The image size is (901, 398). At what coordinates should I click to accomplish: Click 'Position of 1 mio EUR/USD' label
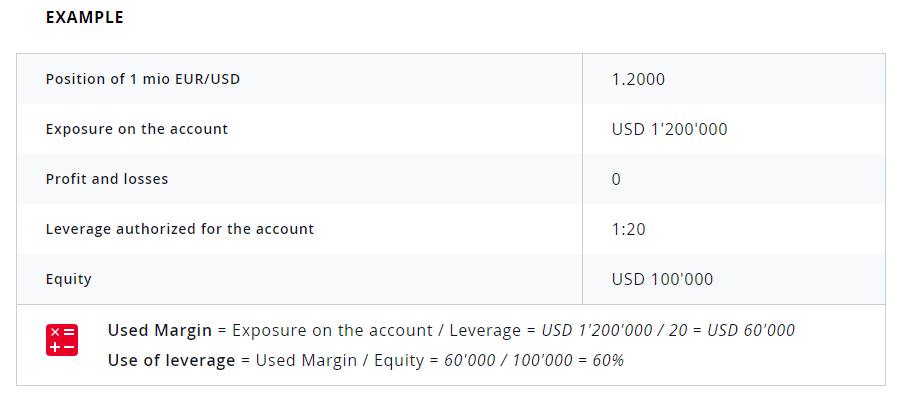pos(143,79)
